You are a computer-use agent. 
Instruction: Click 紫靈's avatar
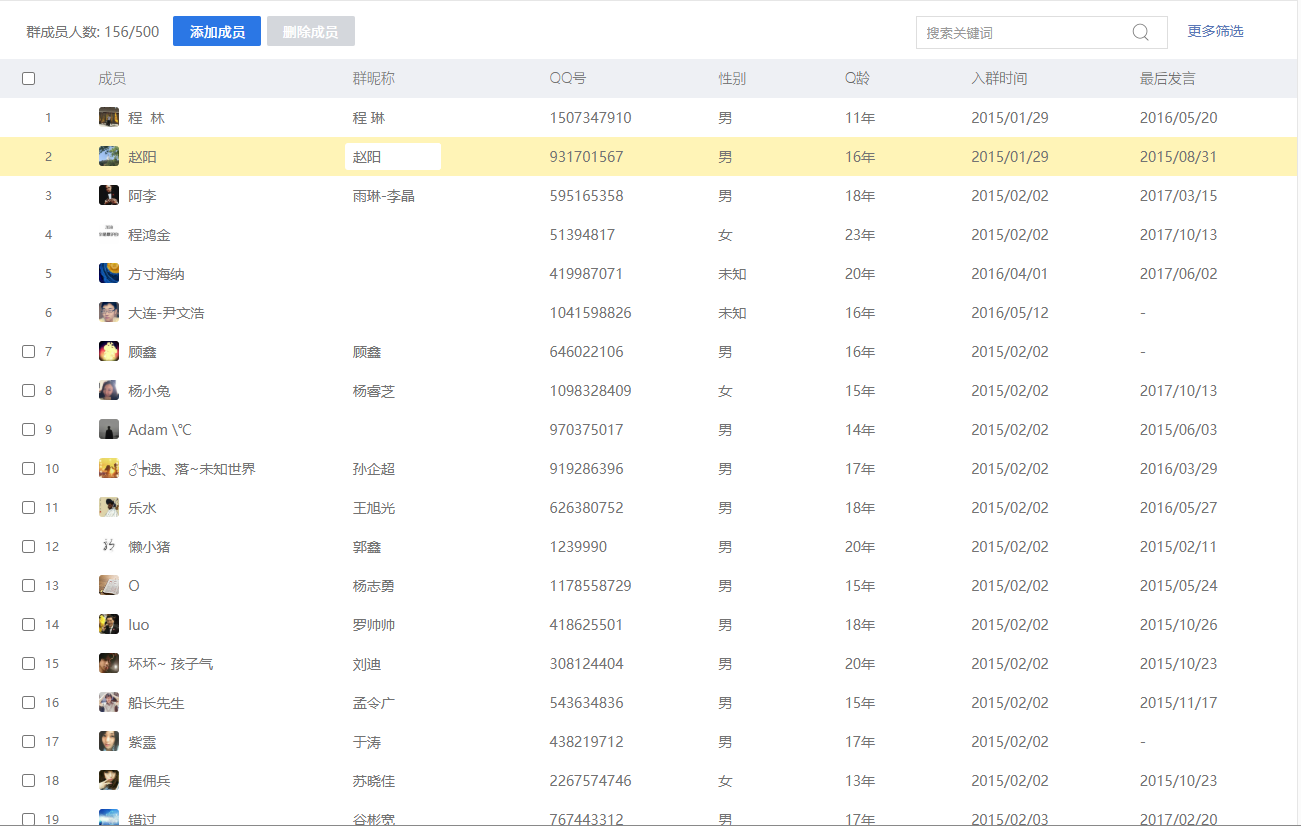click(x=109, y=741)
